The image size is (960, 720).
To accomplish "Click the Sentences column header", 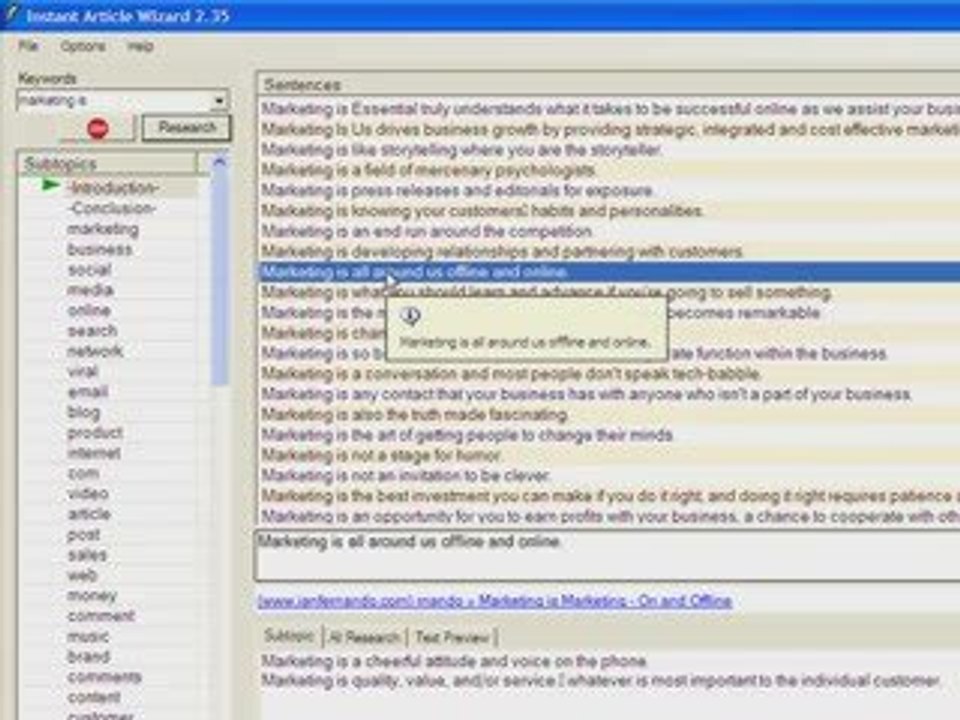I will point(609,84).
